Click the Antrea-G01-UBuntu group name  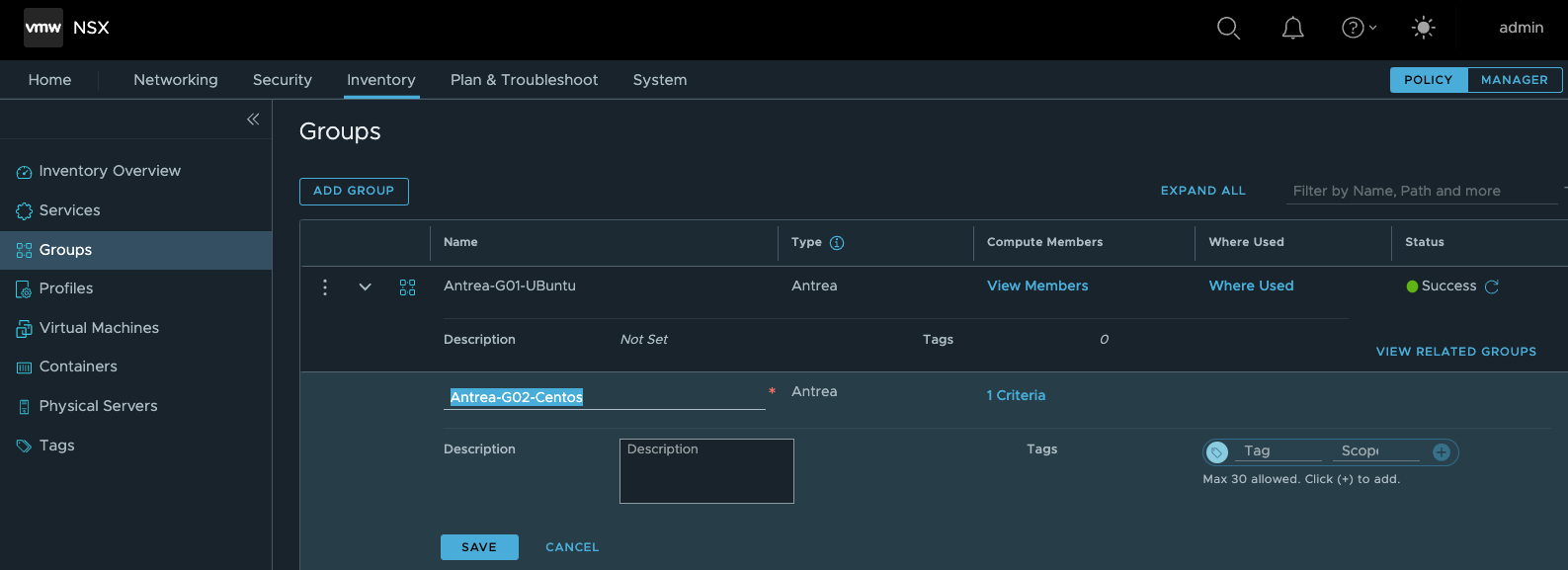pyautogui.click(x=510, y=285)
